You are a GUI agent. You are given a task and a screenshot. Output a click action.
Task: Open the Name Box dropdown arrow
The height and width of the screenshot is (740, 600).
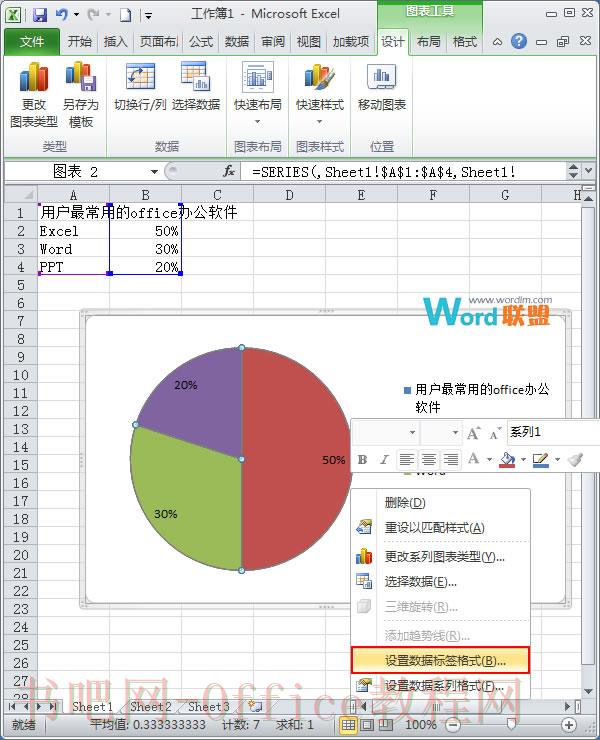coord(154,171)
